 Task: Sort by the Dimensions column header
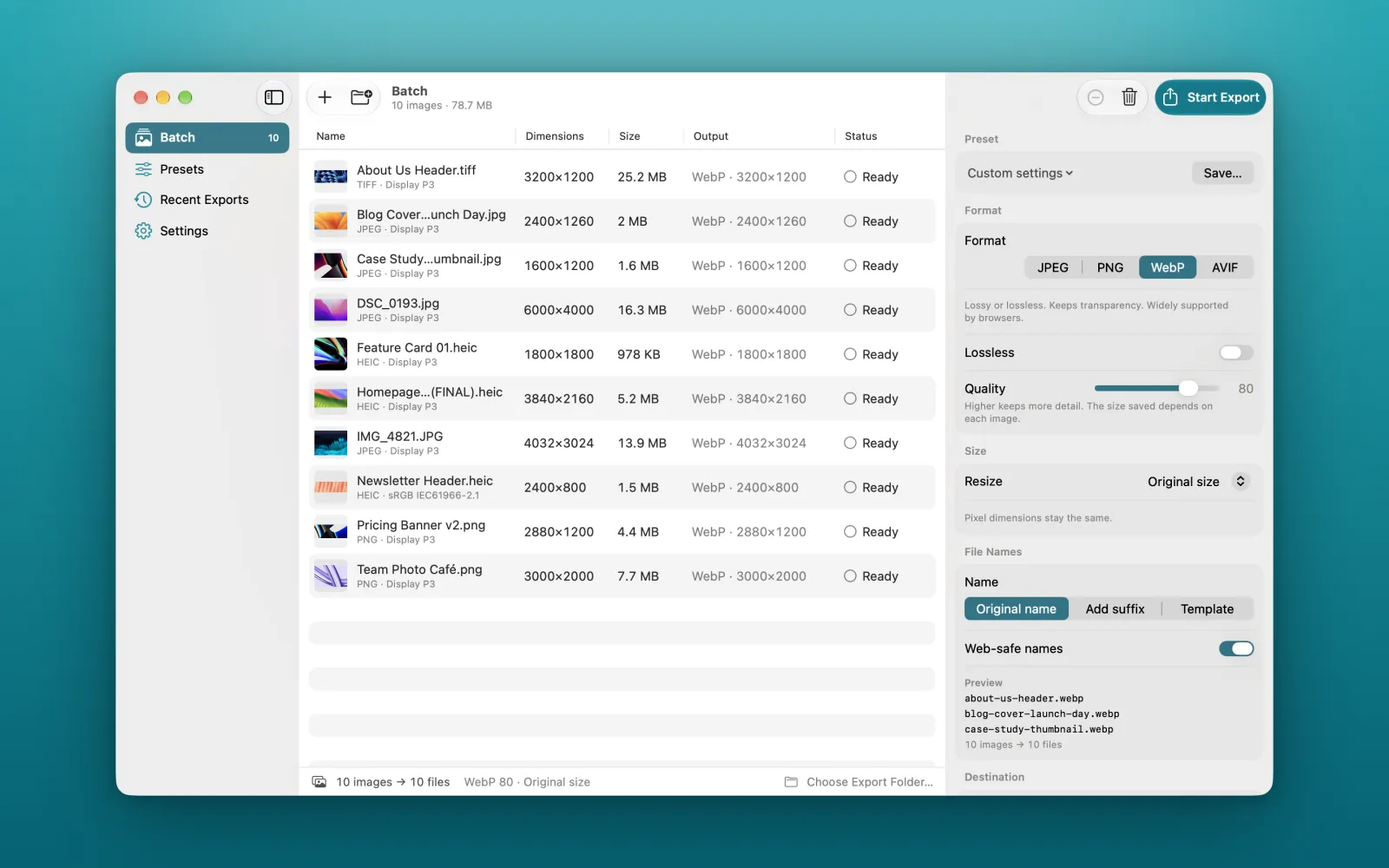click(554, 136)
